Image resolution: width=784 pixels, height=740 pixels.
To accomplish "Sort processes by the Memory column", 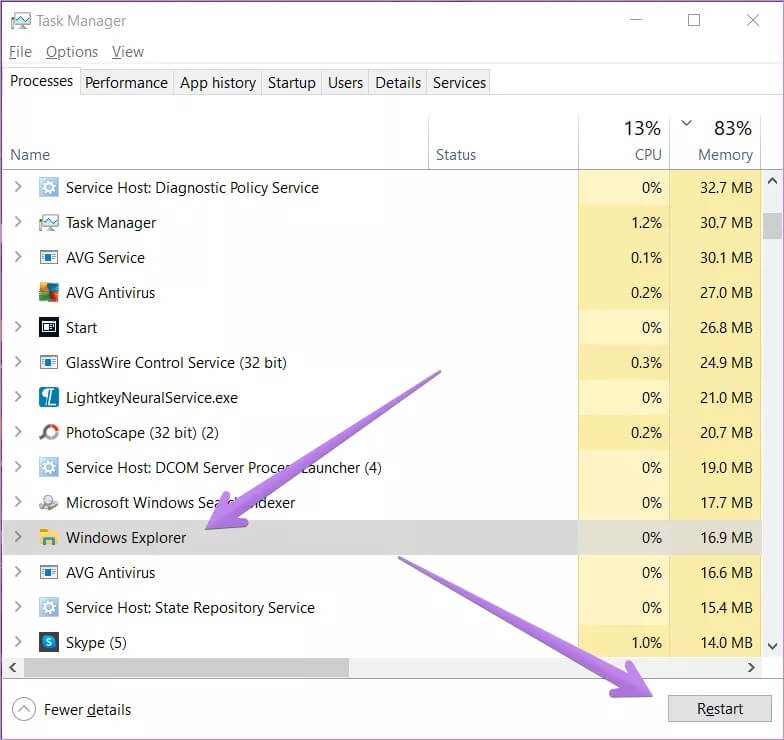I will (715, 142).
